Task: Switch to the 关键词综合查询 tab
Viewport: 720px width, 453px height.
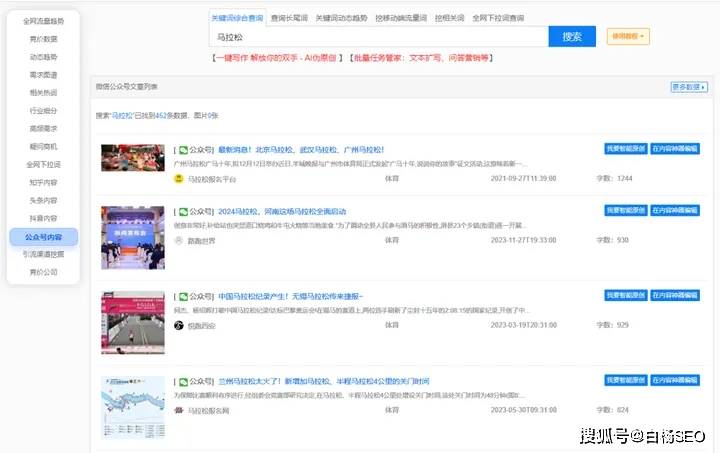Action: pos(237,18)
